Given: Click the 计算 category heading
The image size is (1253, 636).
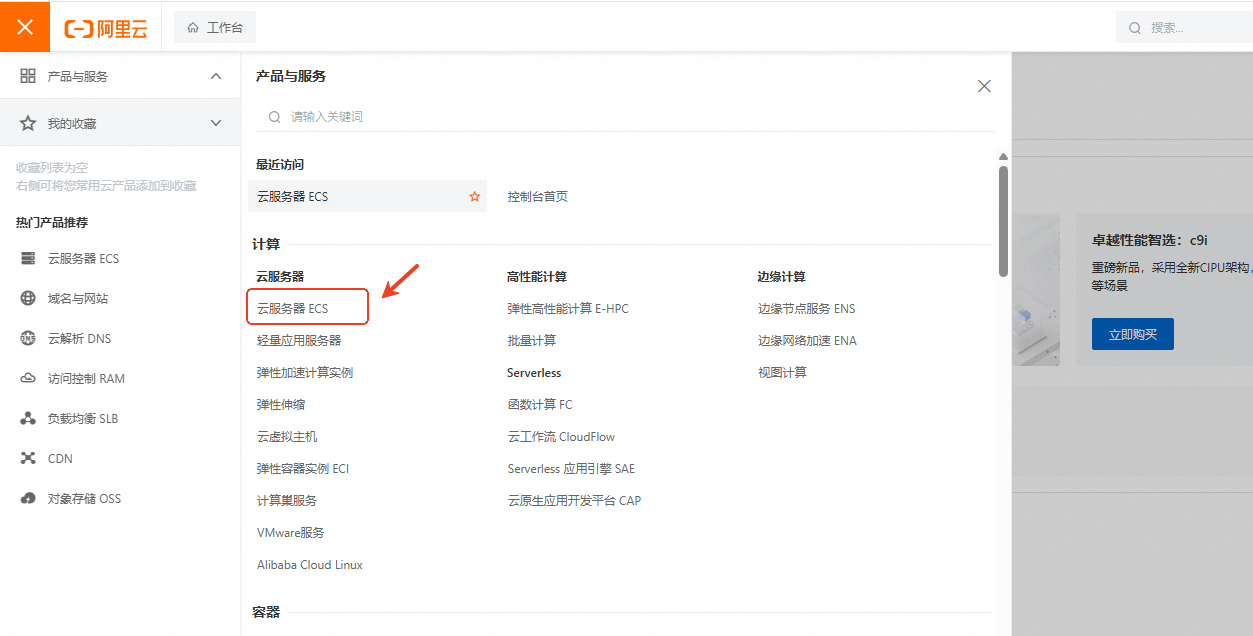Looking at the screenshot, I should click(266, 244).
